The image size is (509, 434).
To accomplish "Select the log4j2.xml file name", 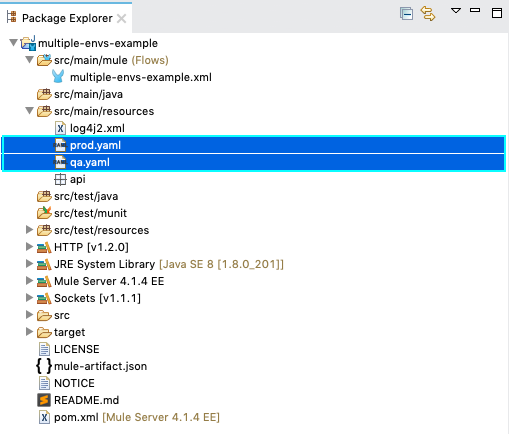I will click(x=97, y=128).
